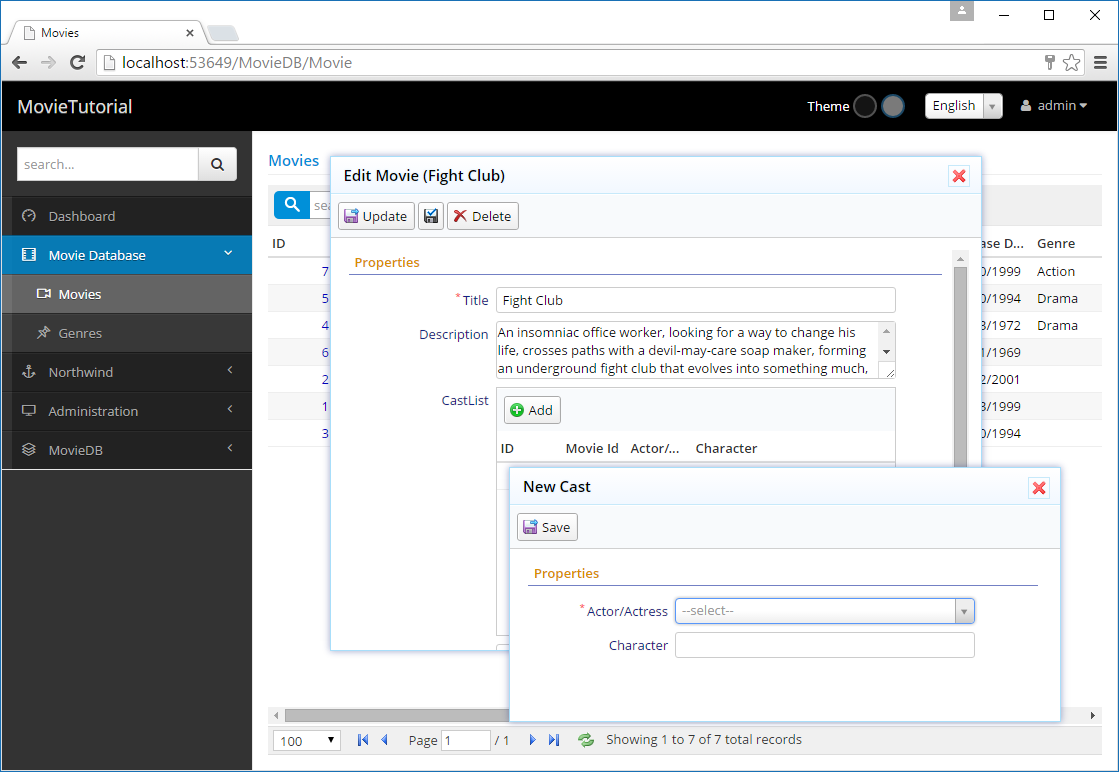Open the English language dropdown
This screenshot has height=772, width=1119.
[963, 106]
